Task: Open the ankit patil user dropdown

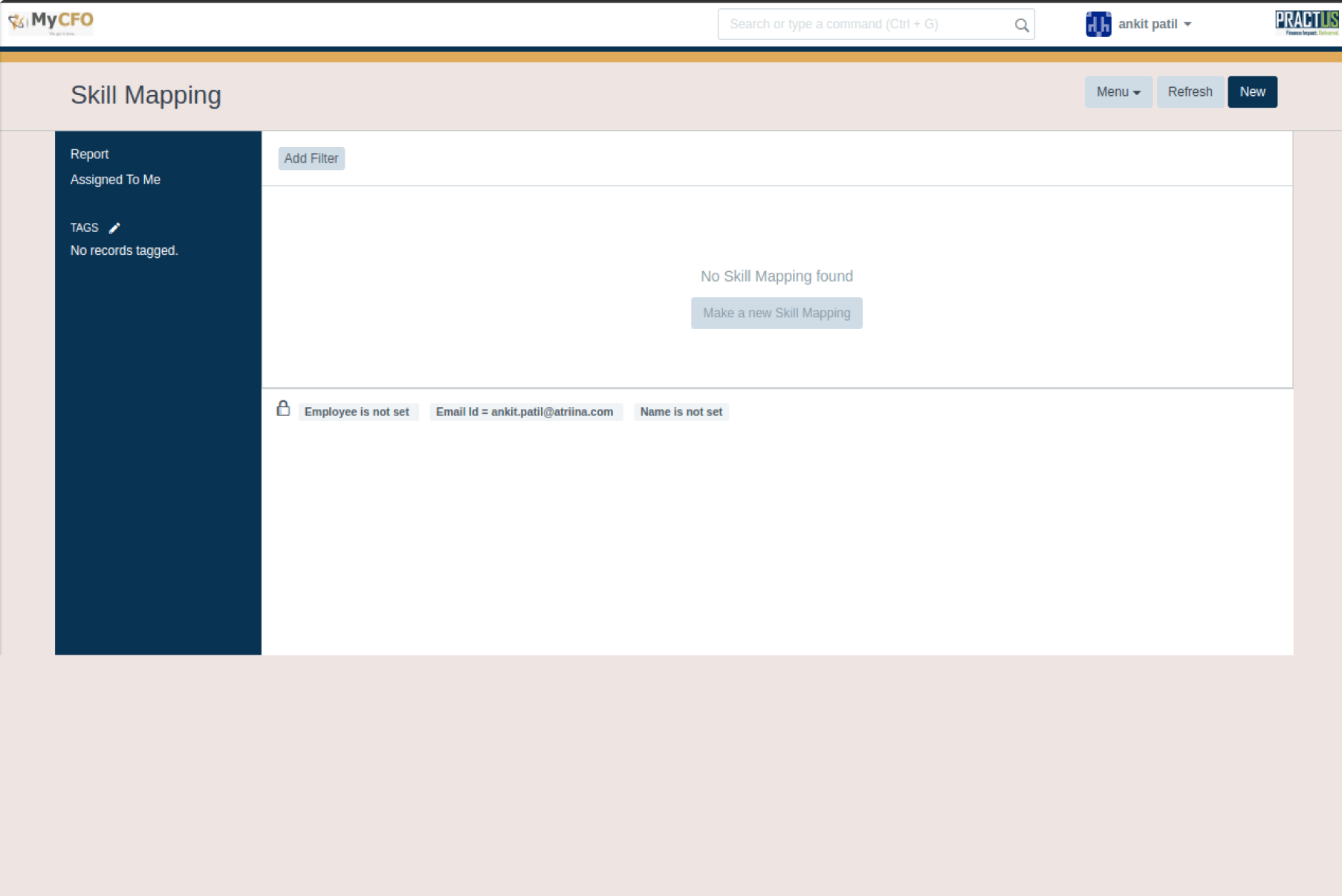Action: click(1154, 25)
